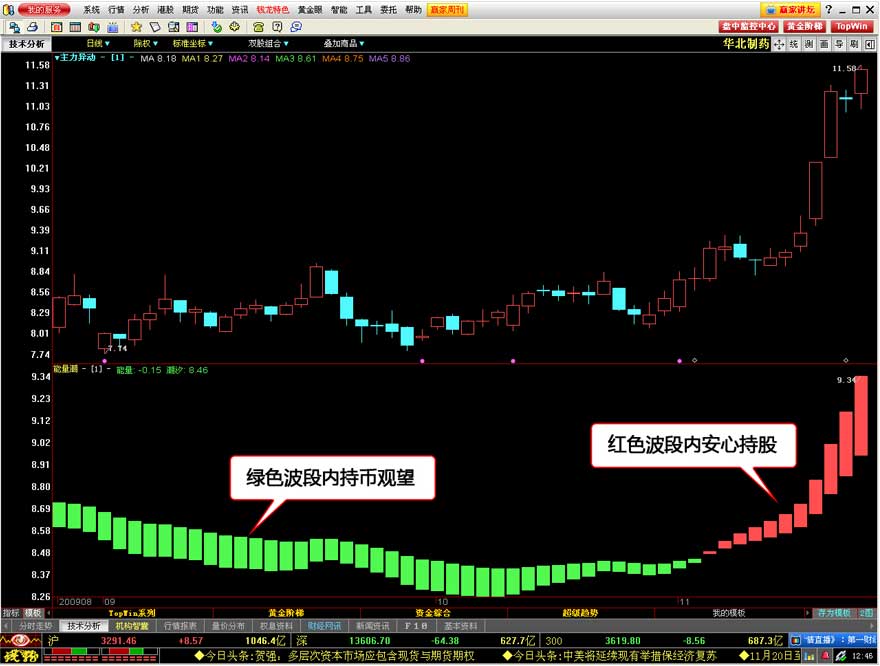Click the 测 measurement icon button

808,44
